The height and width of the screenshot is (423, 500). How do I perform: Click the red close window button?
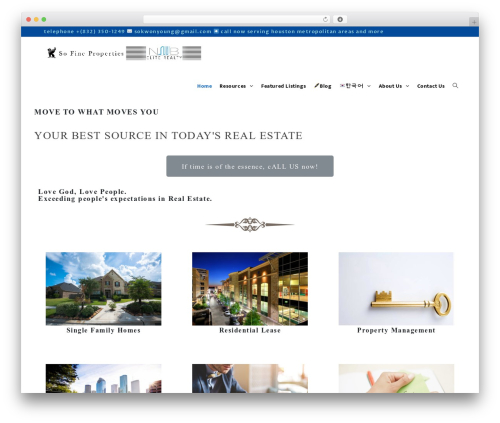point(29,20)
